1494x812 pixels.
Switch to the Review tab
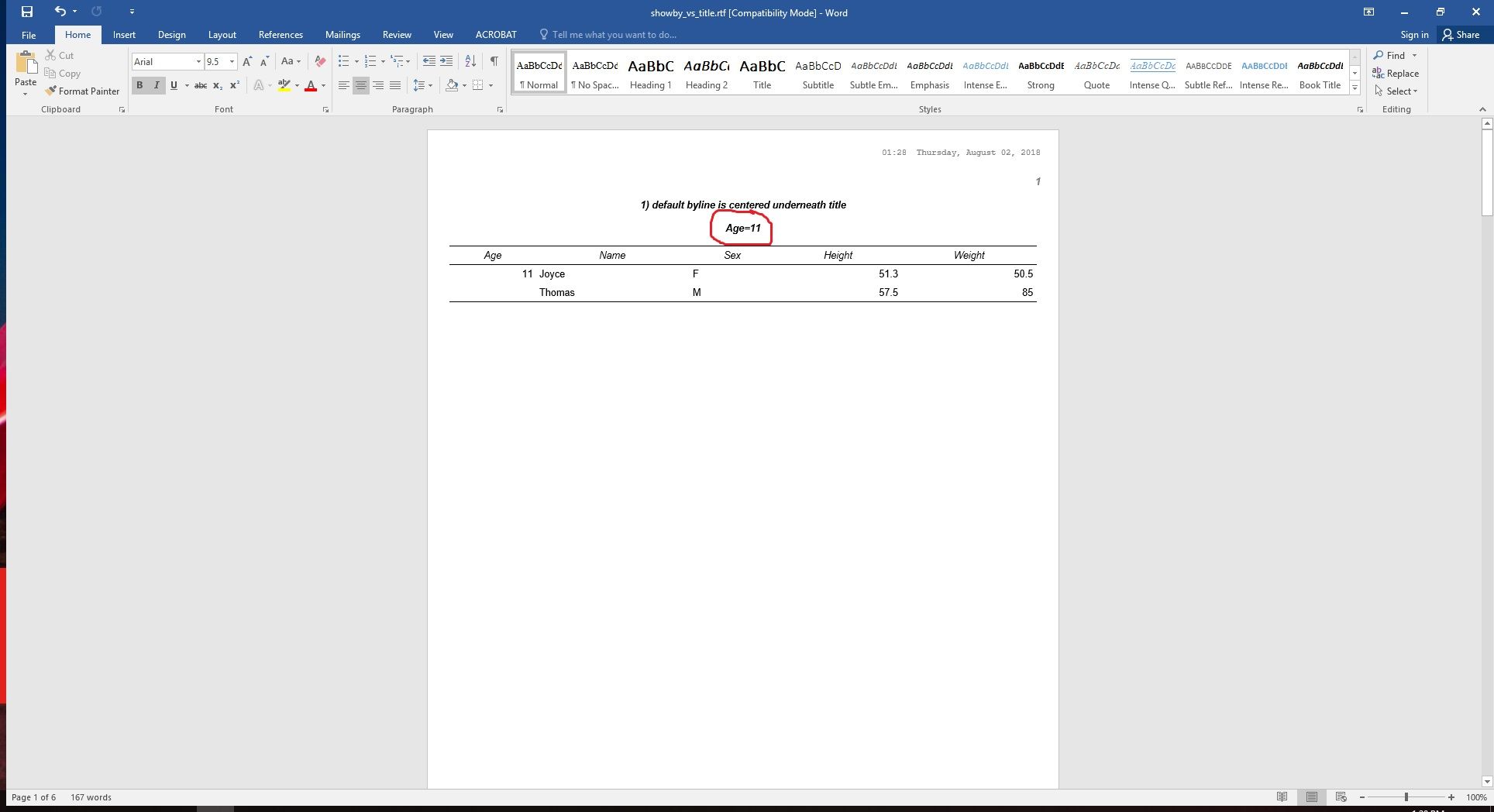[x=396, y=34]
